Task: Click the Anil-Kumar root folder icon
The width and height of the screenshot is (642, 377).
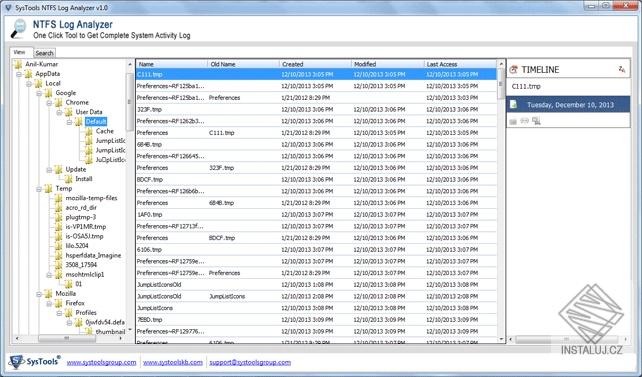Action: [x=18, y=64]
